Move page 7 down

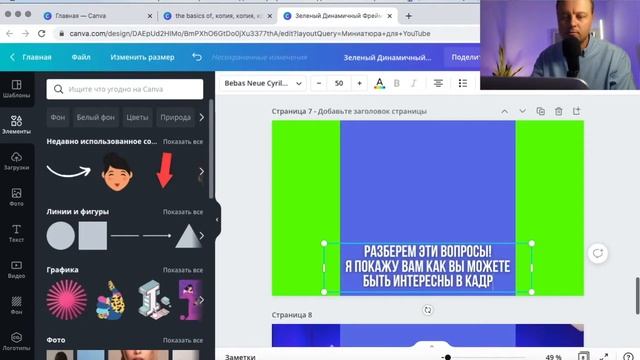pos(522,111)
